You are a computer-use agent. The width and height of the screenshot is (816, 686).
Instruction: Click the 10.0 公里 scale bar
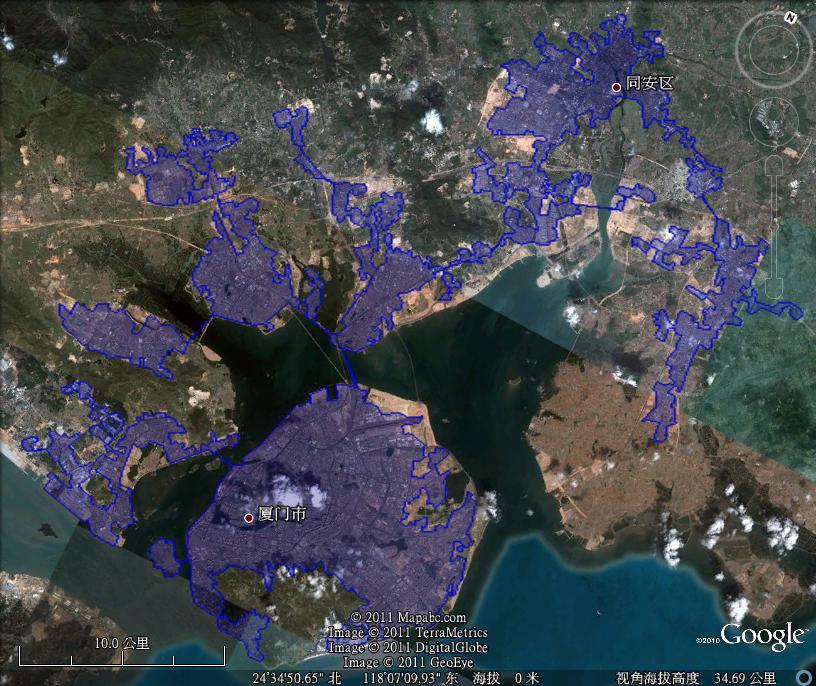(x=122, y=653)
